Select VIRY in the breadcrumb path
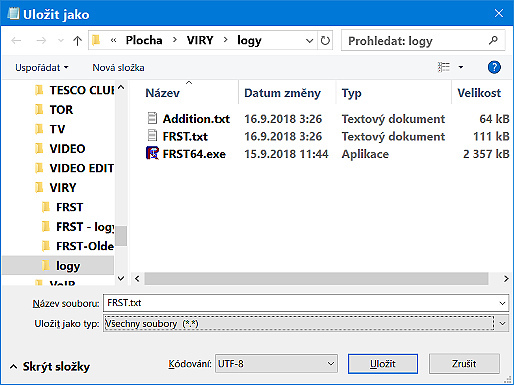 (200, 40)
